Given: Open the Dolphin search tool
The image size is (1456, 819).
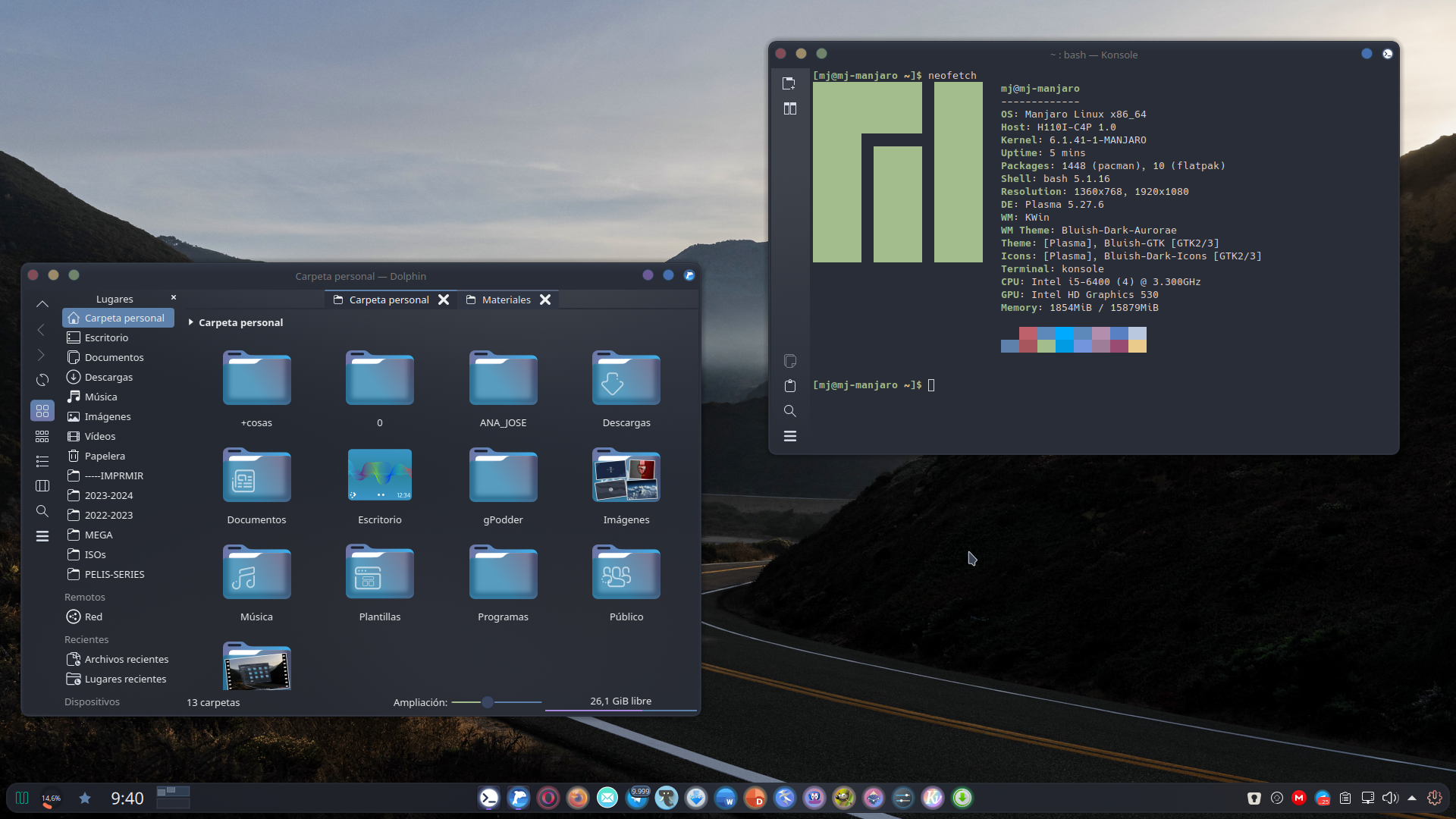Looking at the screenshot, I should click(42, 511).
